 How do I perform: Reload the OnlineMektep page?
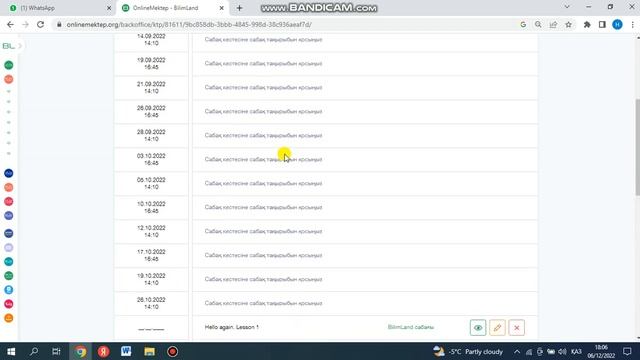click(x=40, y=24)
